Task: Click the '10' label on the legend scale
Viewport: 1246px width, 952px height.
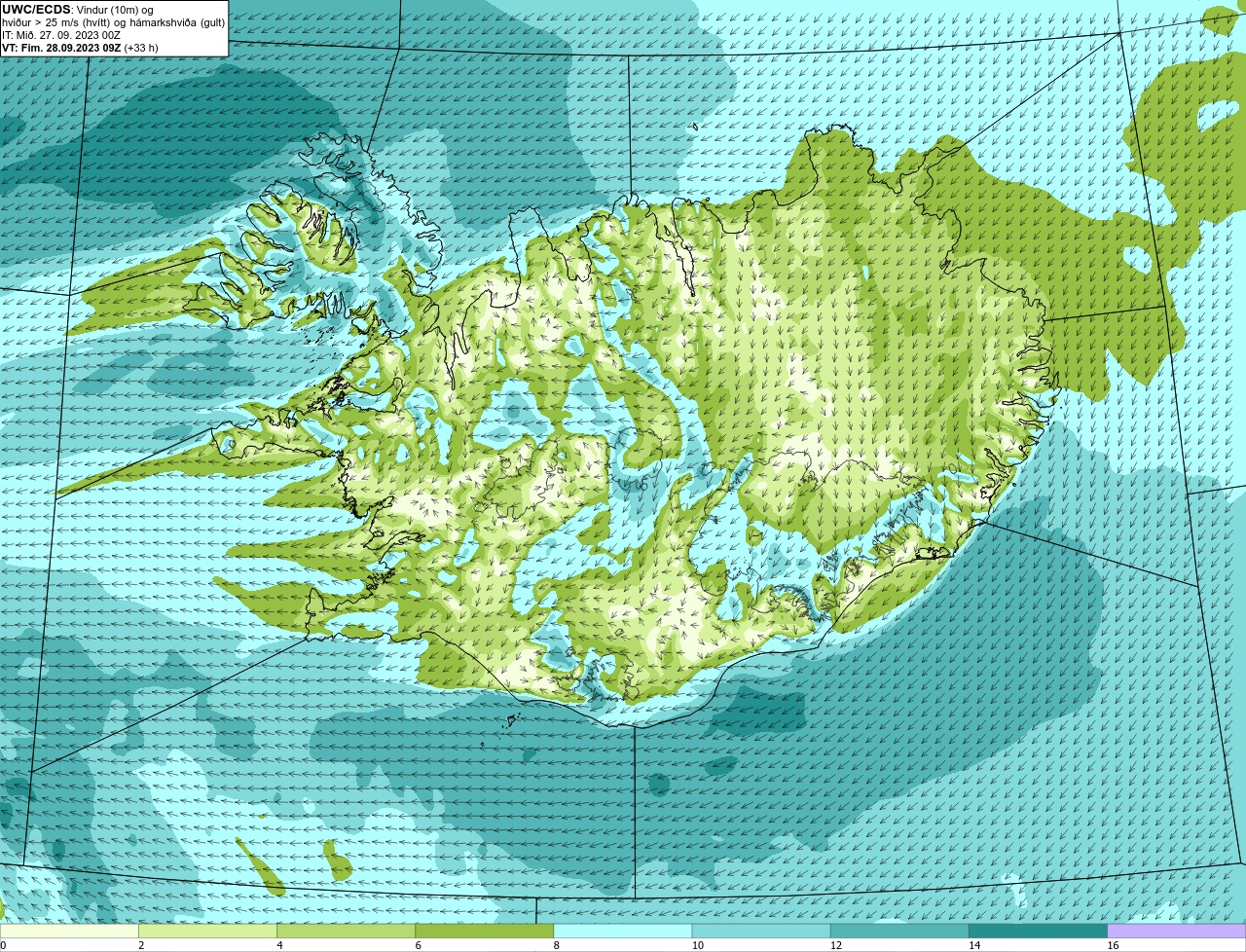Action: pyautogui.click(x=697, y=945)
